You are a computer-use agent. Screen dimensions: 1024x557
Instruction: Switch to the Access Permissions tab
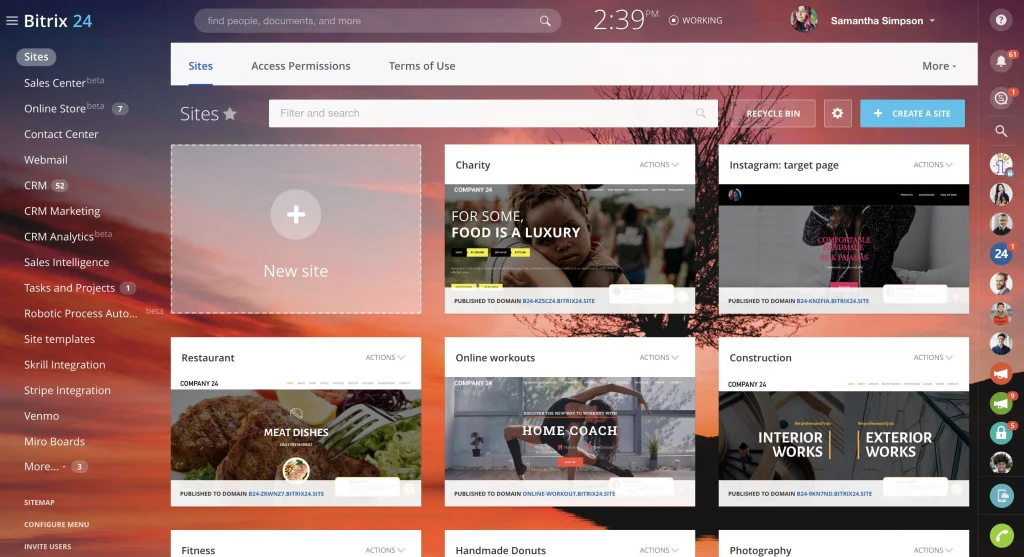pos(301,66)
